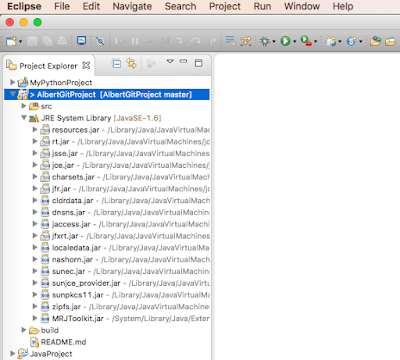Open dropdown arrow beside the S icon
The image size is (400, 360).
360,42
